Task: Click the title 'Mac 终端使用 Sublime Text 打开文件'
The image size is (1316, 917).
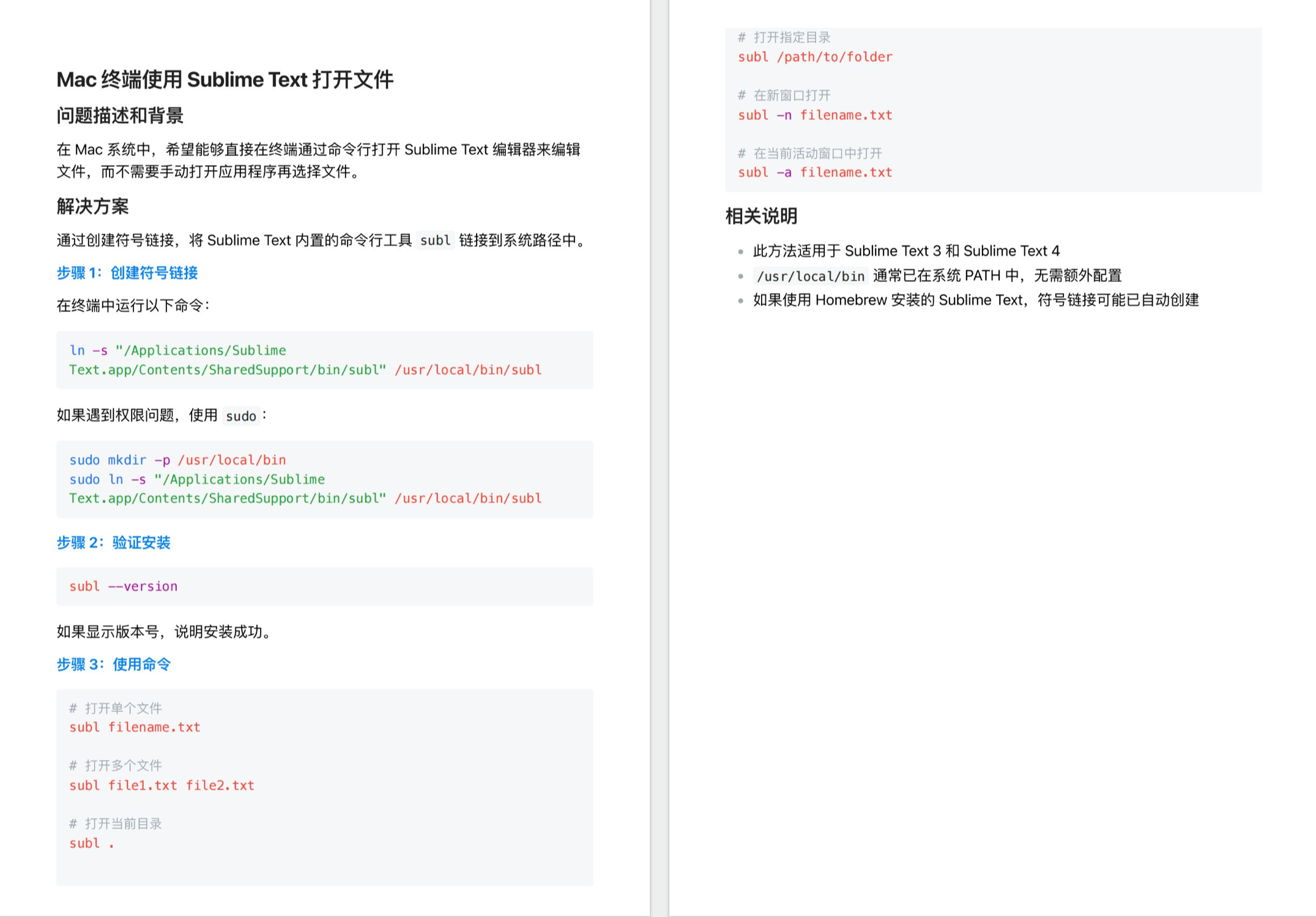Action: click(x=225, y=80)
